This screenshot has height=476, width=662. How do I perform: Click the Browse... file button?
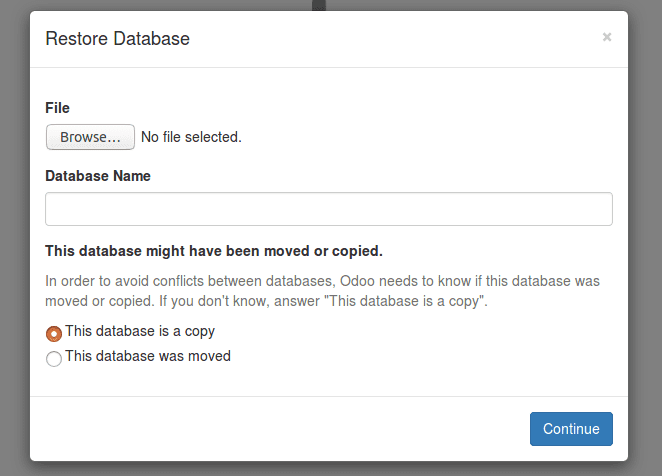click(x=90, y=137)
